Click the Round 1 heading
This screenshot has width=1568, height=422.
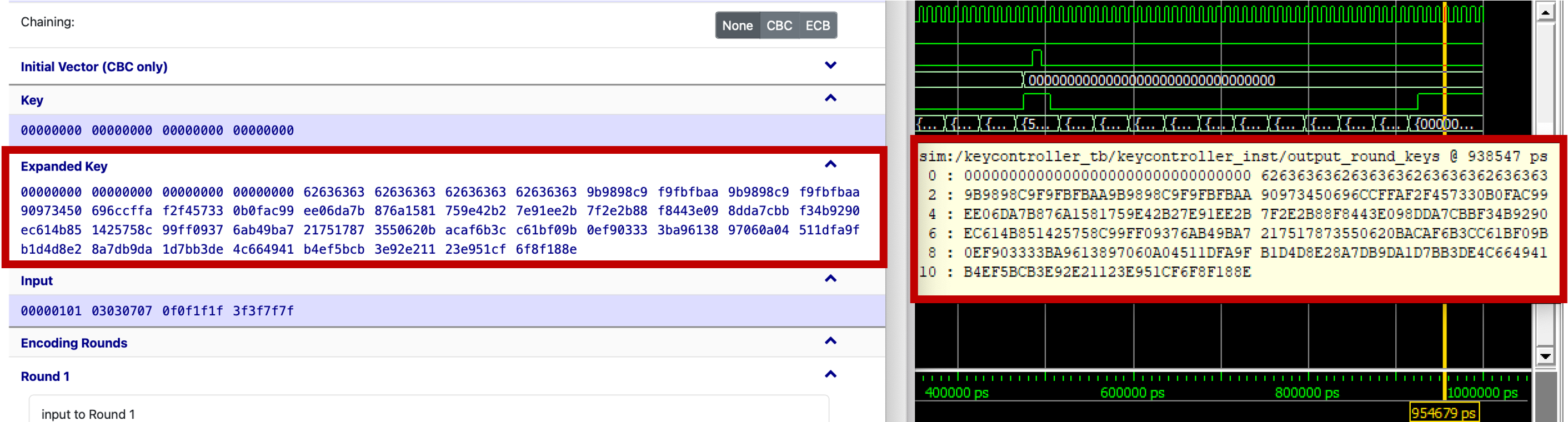45,376
